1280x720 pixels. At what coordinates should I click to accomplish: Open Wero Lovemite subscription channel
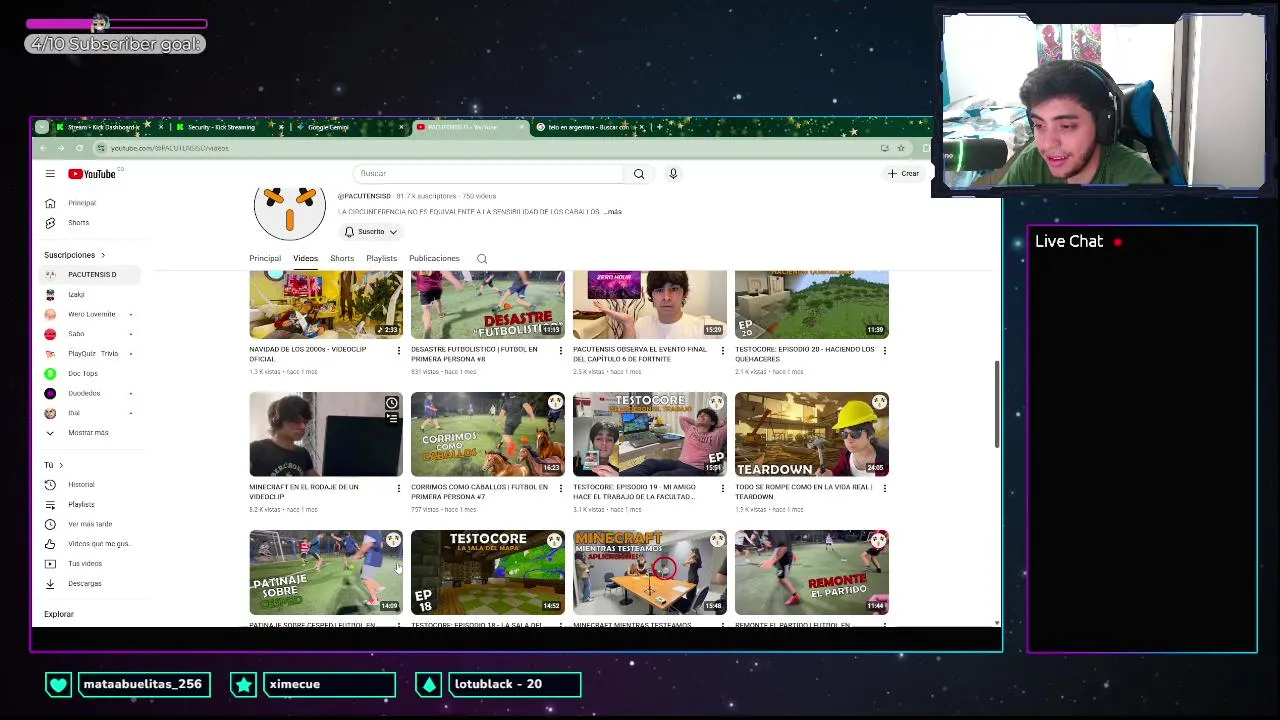(x=93, y=314)
